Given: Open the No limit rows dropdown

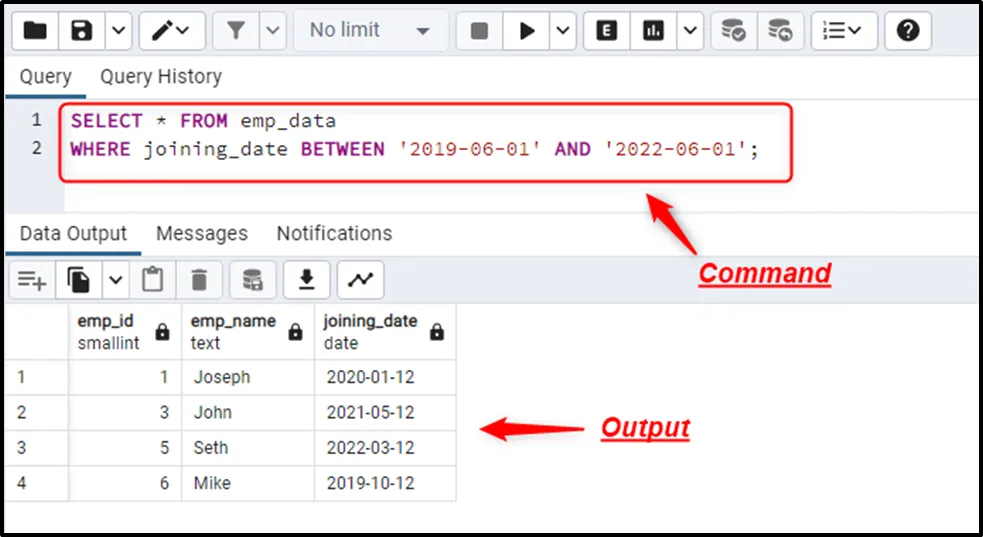Looking at the screenshot, I should pos(370,31).
